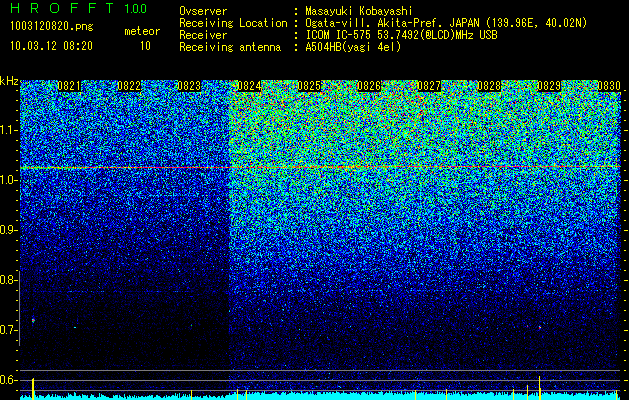Viewport: 629px width, 400px height.
Task: Click the timestamp 10.03.12 08:20
Action: pos(51,46)
